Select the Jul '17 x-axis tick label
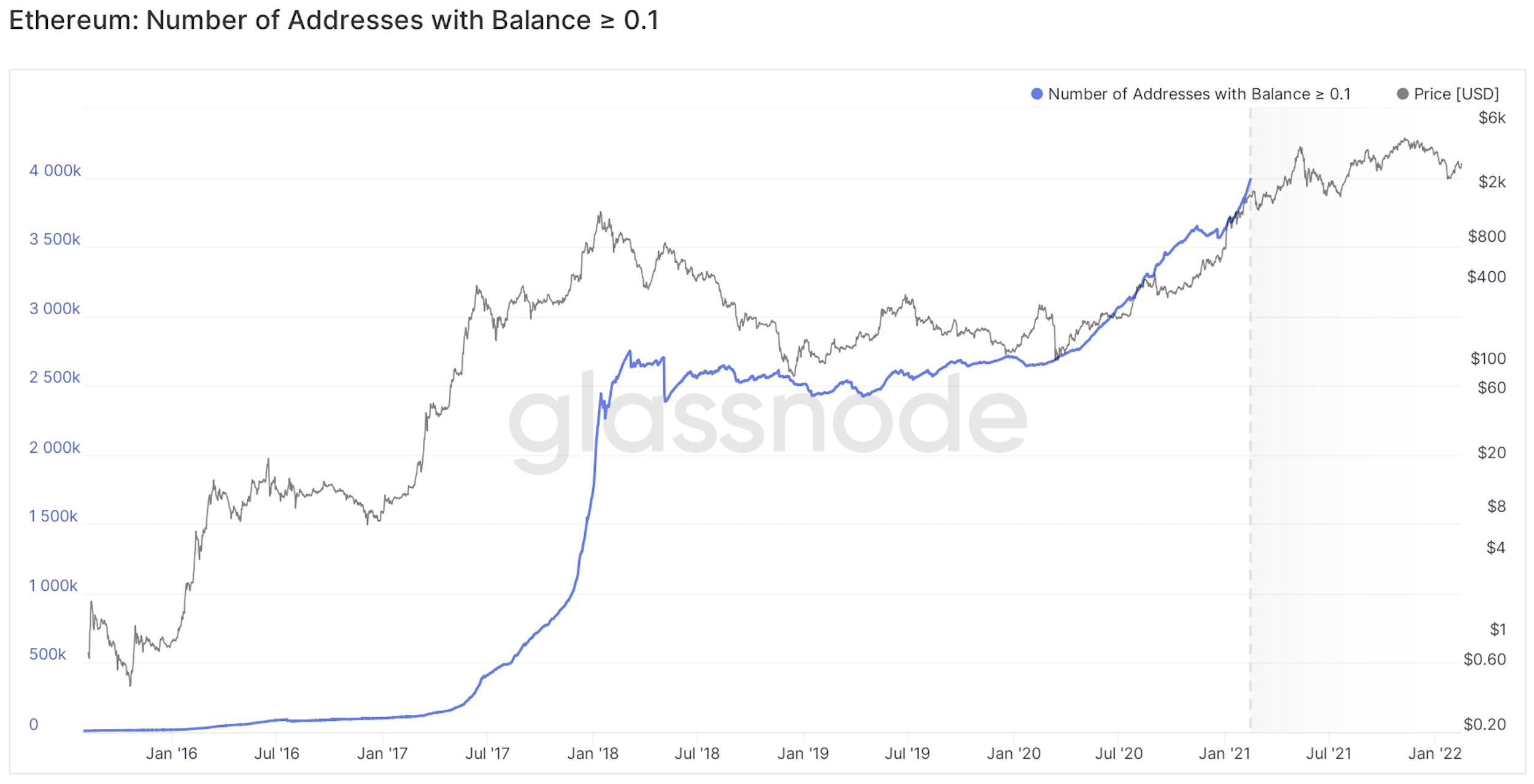The image size is (1534, 784). [x=487, y=753]
